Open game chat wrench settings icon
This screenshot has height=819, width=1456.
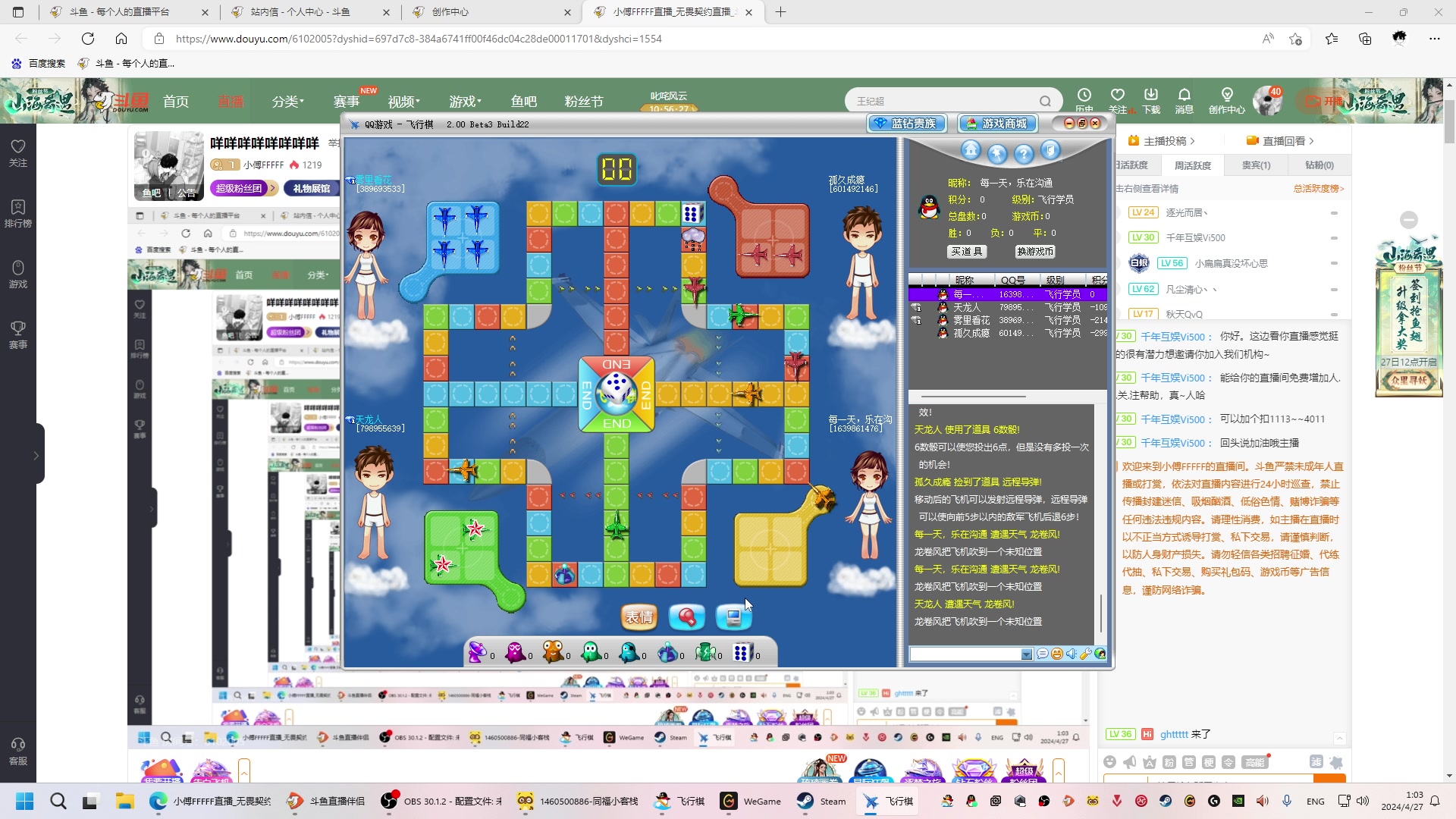1086,654
